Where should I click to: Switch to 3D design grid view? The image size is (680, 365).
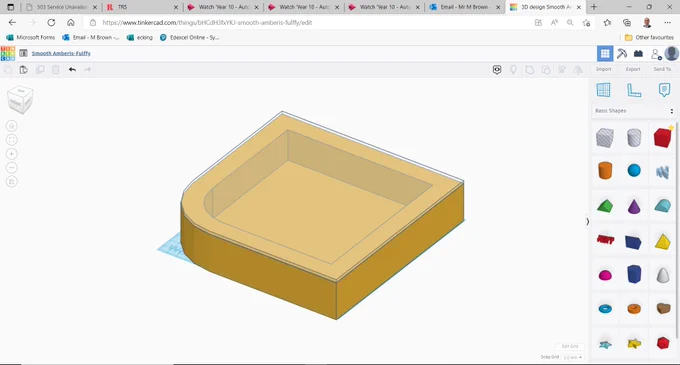pyautogui.click(x=605, y=54)
